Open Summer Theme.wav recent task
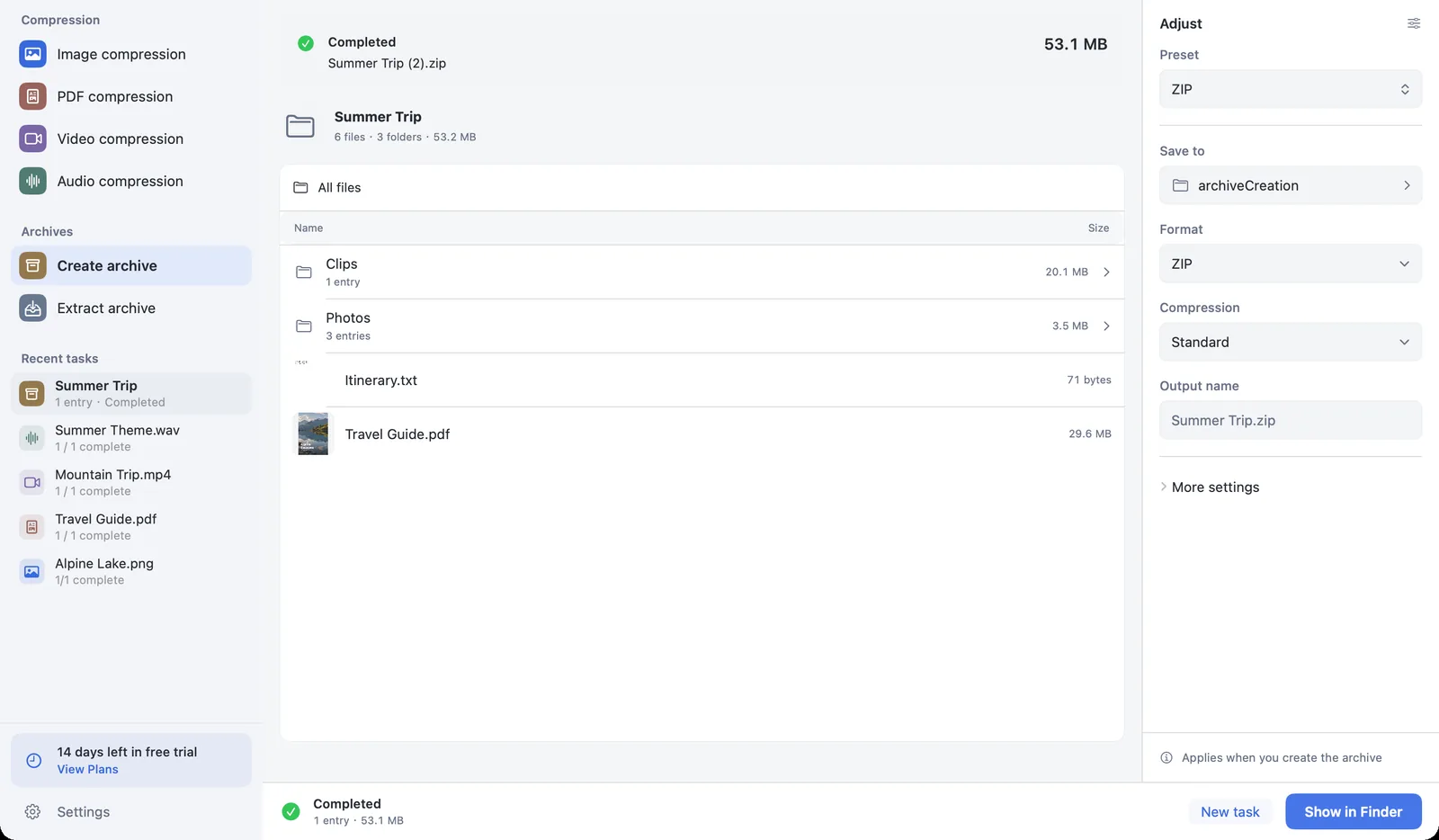 pyautogui.click(x=131, y=438)
